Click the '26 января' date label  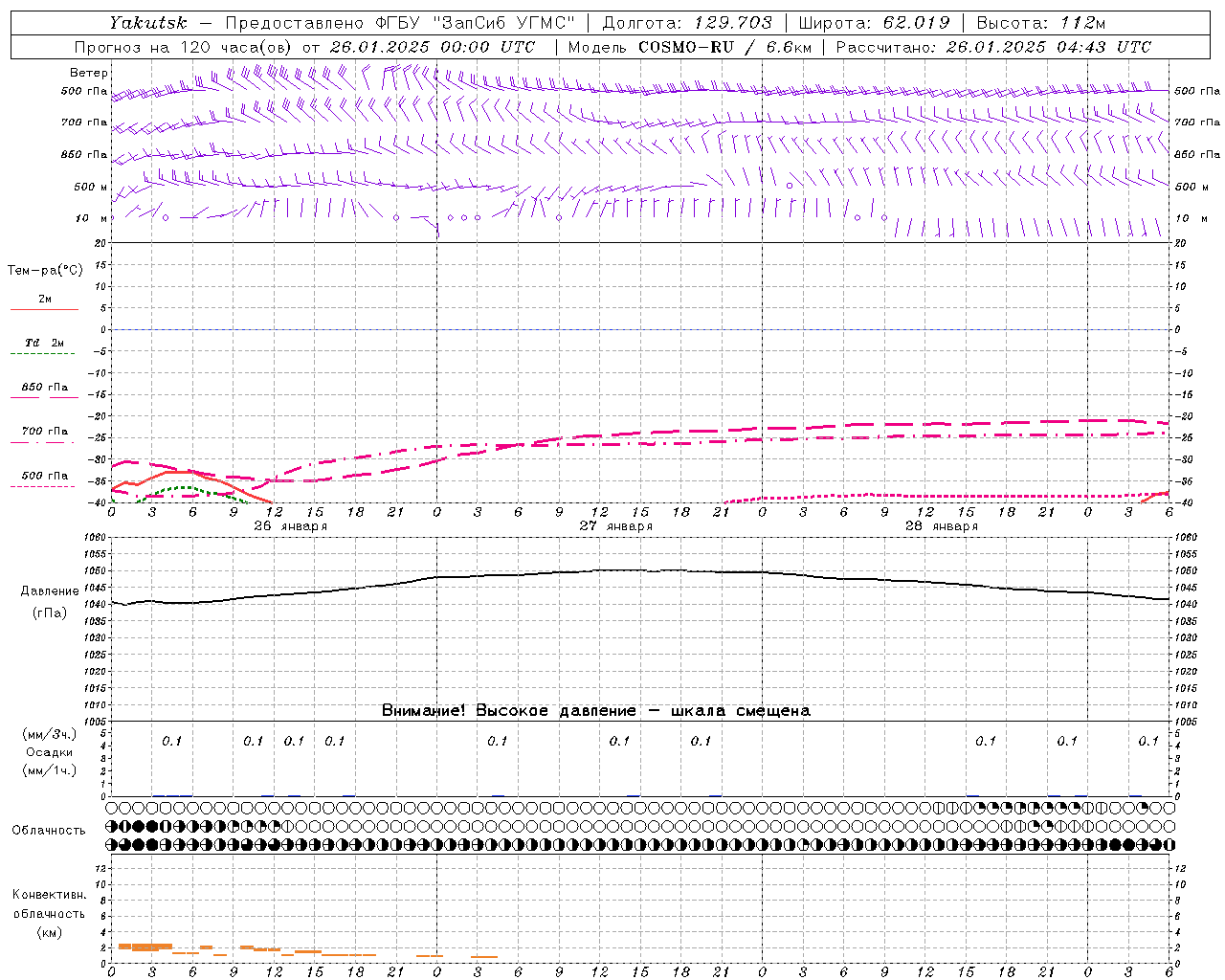coord(290,526)
